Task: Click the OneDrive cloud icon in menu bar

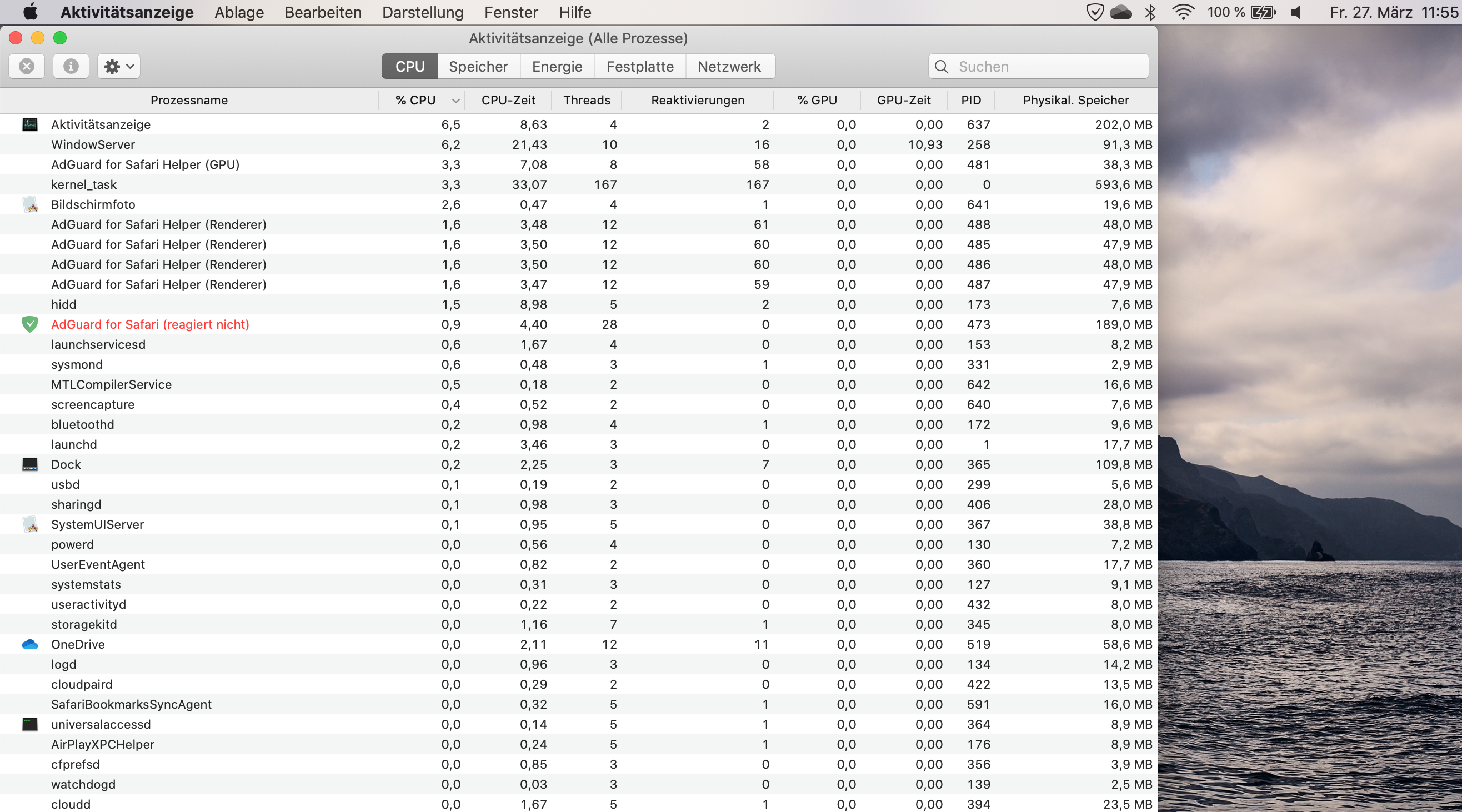Action: (1121, 12)
